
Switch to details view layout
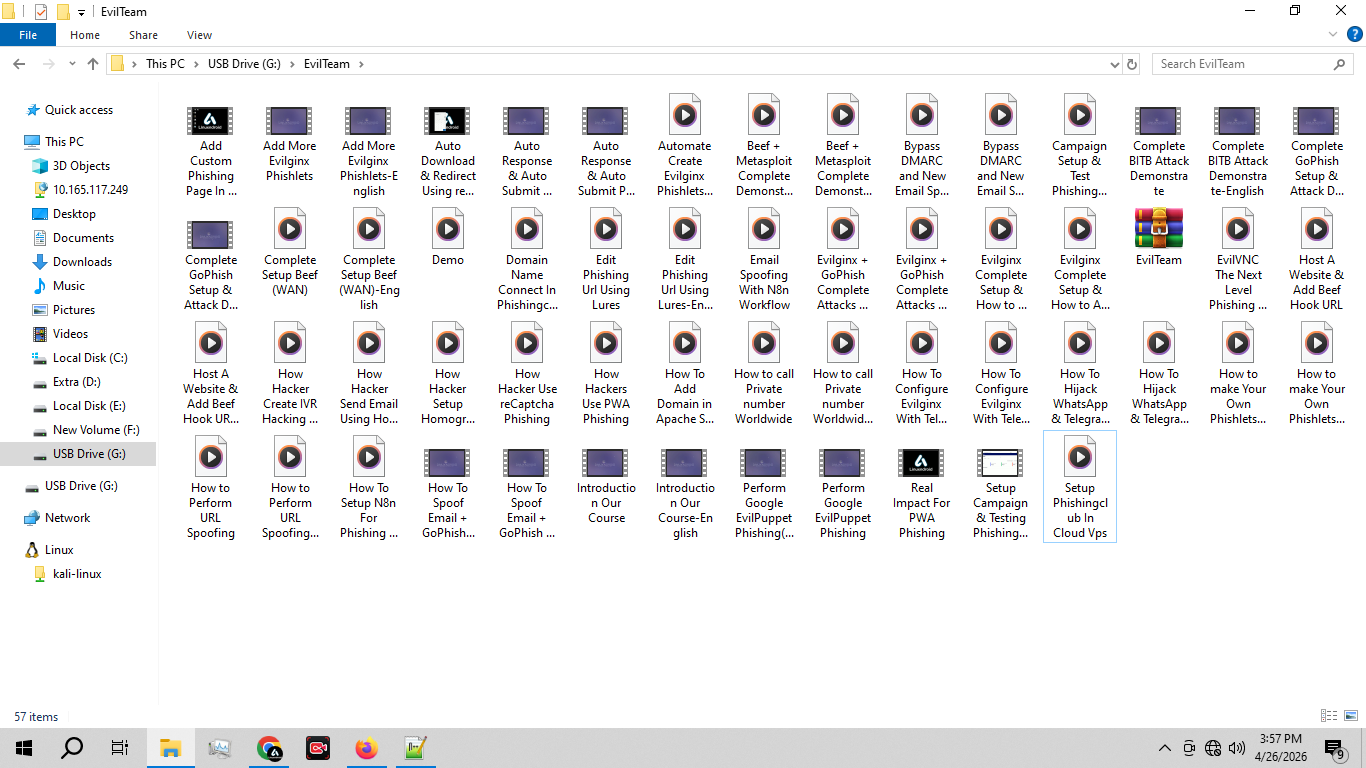pos(1329,716)
